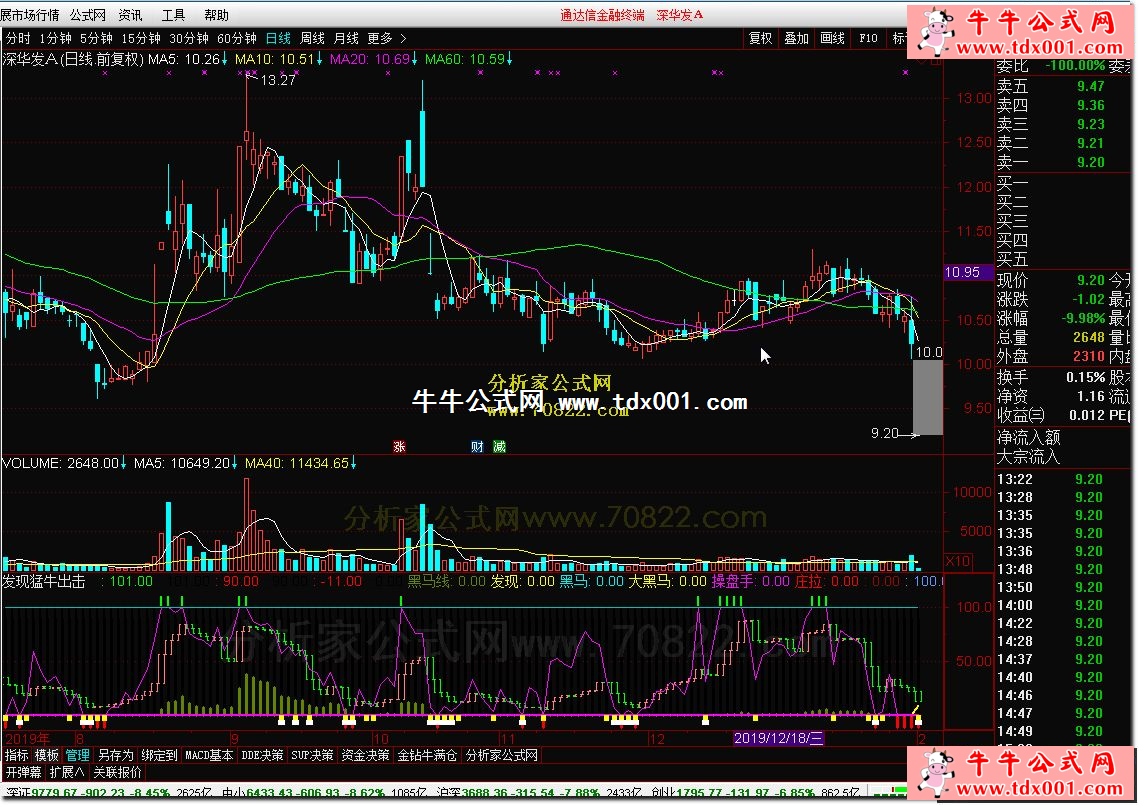Open the 帮助 menu
The image size is (1139, 805).
(216, 15)
